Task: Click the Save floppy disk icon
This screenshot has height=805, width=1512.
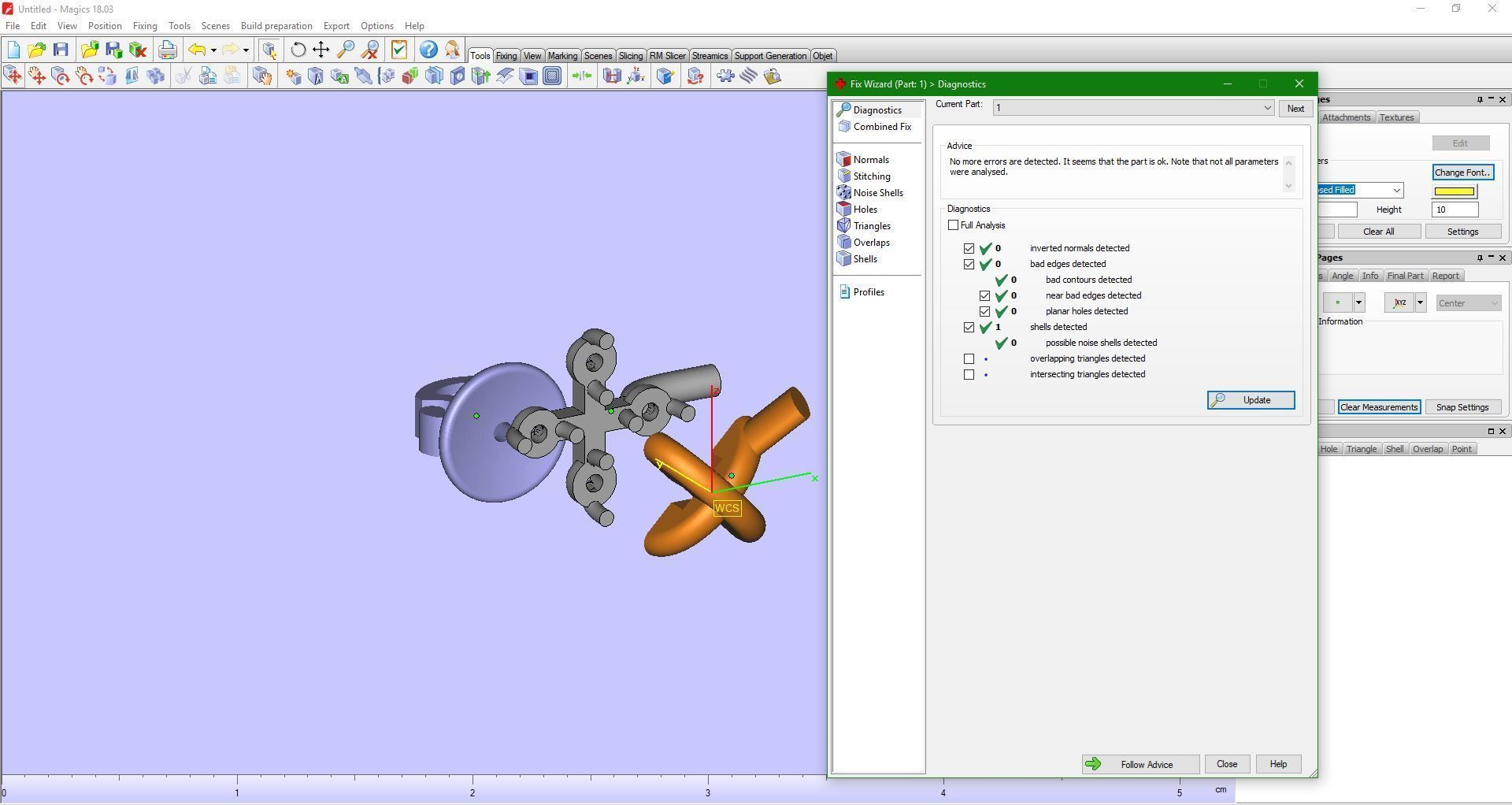Action: coord(61,50)
